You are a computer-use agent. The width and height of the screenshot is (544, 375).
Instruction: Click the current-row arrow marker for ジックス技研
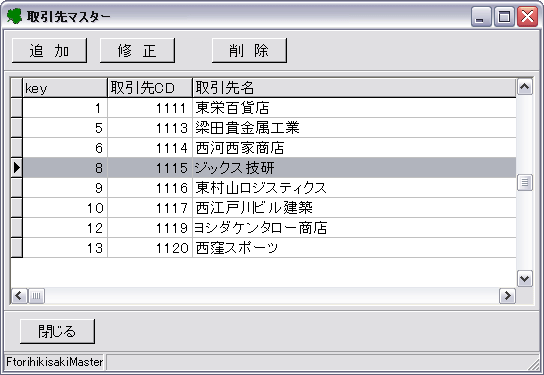[x=16, y=168]
